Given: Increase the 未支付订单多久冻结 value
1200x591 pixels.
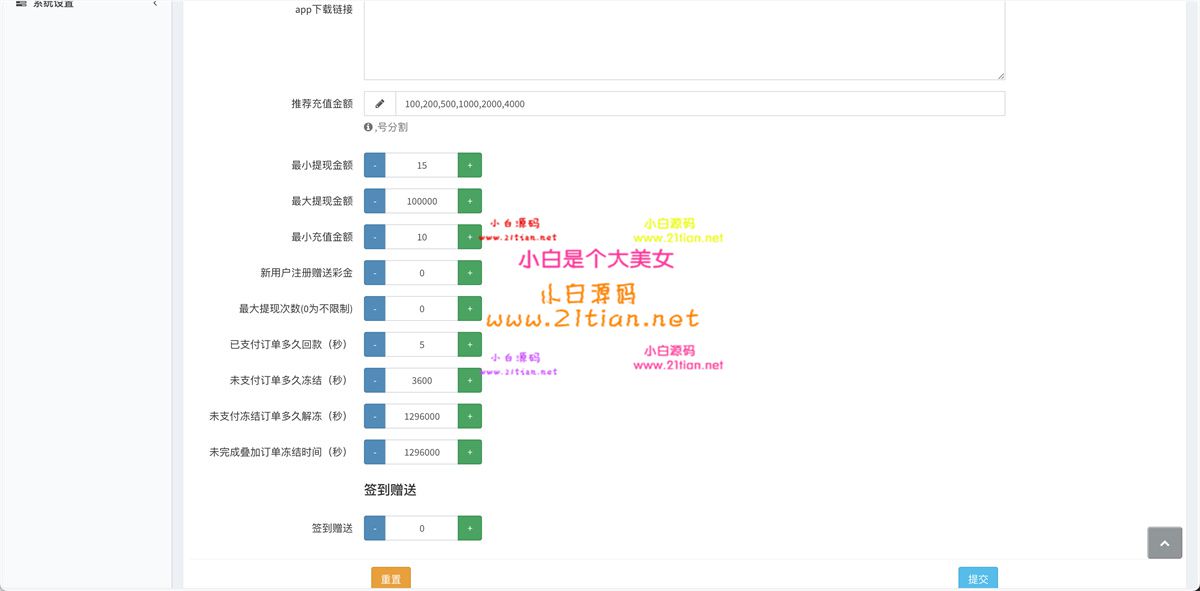Looking at the screenshot, I should (x=470, y=380).
